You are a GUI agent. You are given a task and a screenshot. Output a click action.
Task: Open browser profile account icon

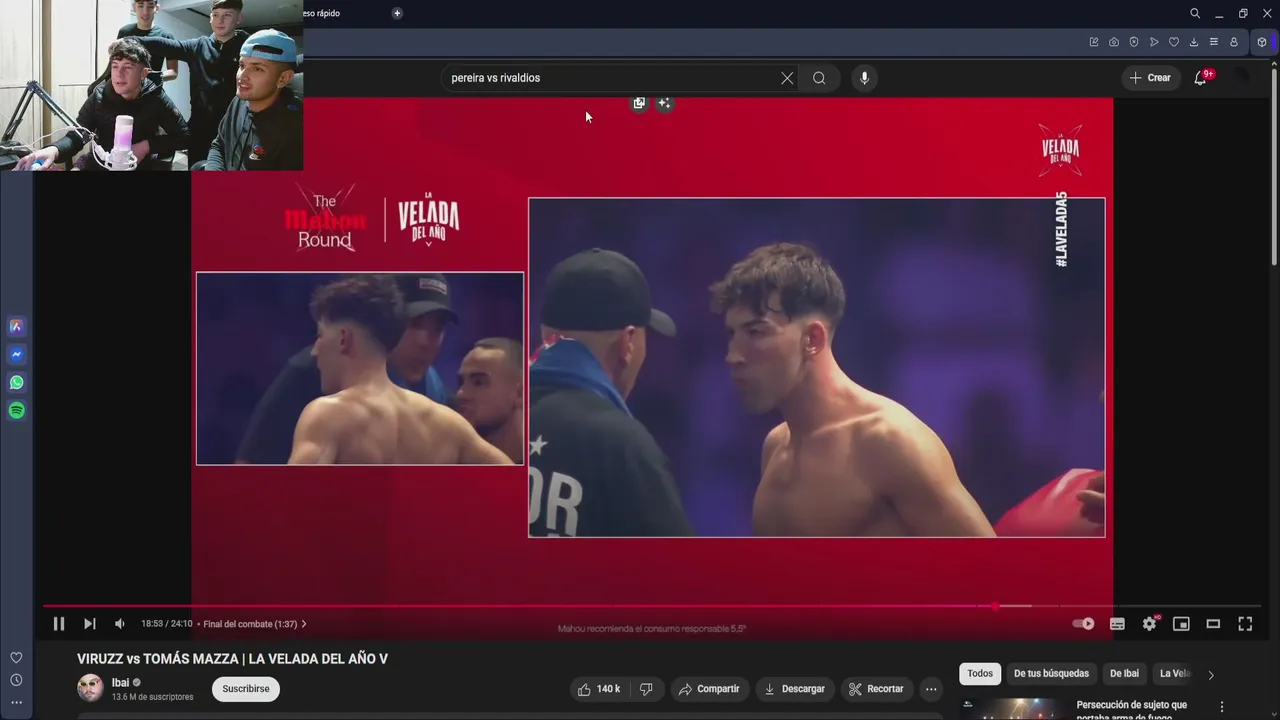(x=1234, y=42)
